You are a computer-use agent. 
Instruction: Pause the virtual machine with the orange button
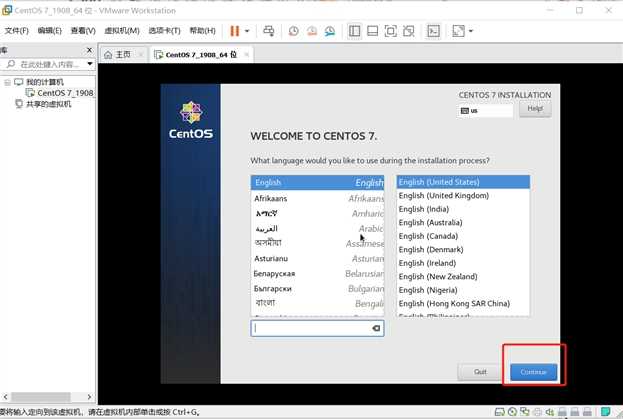(235, 31)
